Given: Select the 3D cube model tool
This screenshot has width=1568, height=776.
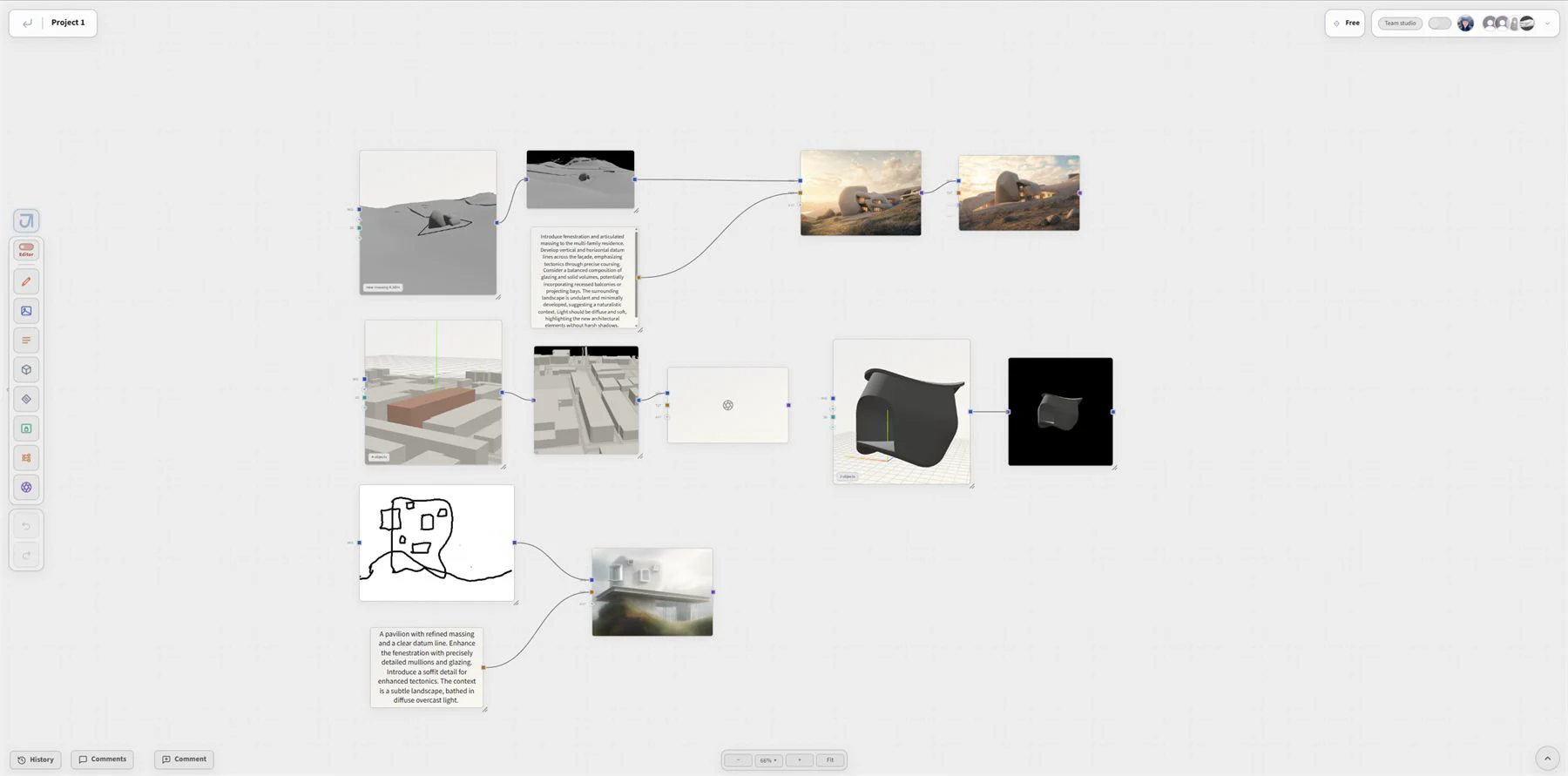Looking at the screenshot, I should (x=26, y=369).
